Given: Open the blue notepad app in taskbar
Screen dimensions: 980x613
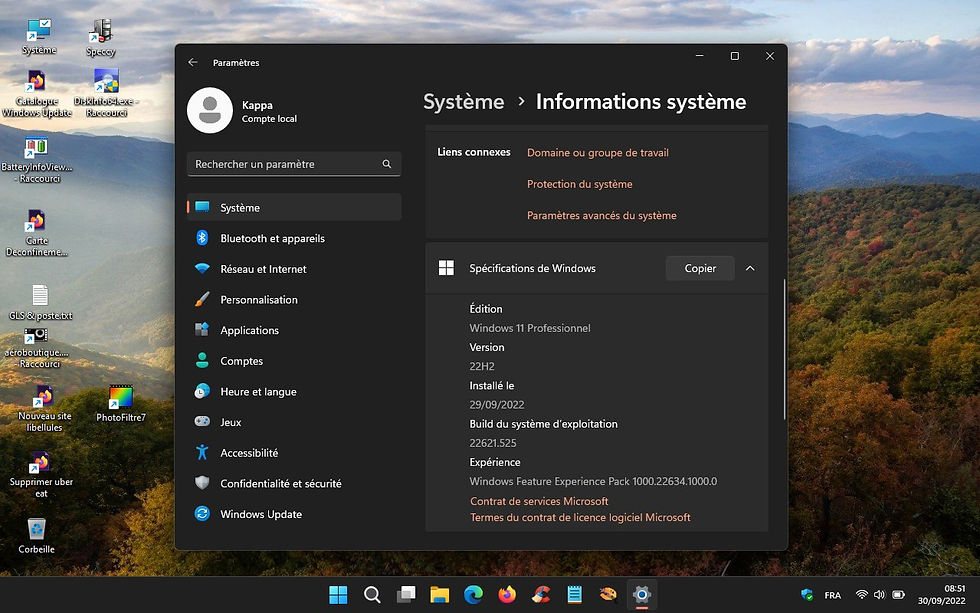Looking at the screenshot, I should coord(574,595).
